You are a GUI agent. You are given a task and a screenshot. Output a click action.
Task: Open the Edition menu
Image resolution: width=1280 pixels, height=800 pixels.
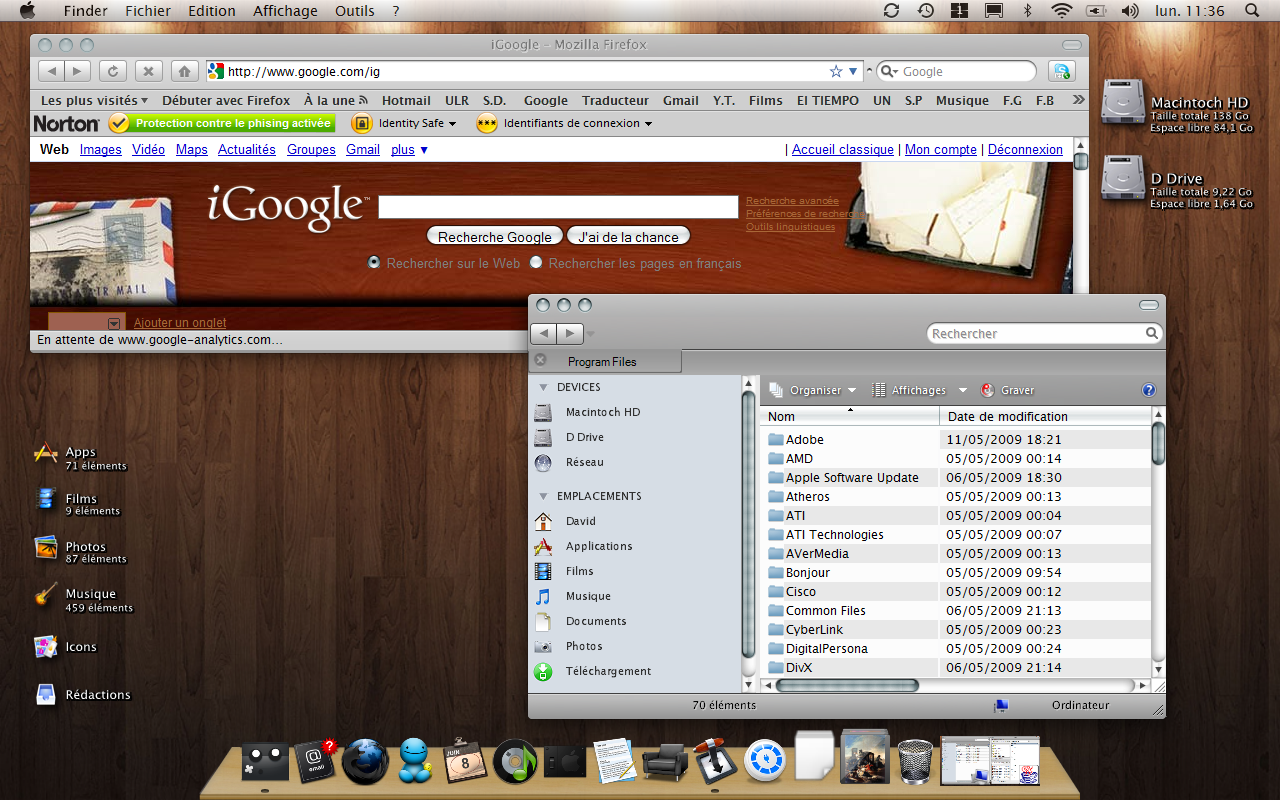212,11
